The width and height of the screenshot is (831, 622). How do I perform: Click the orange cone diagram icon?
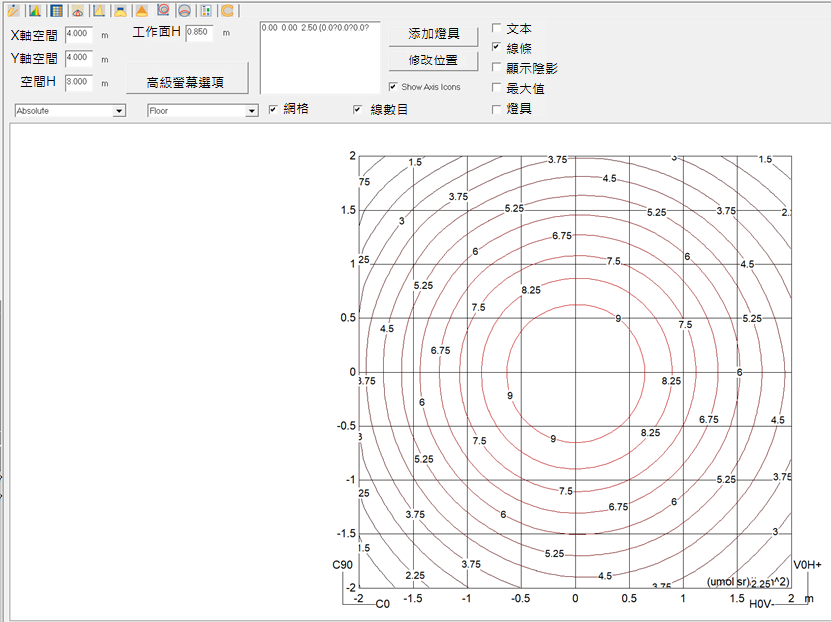(142, 10)
